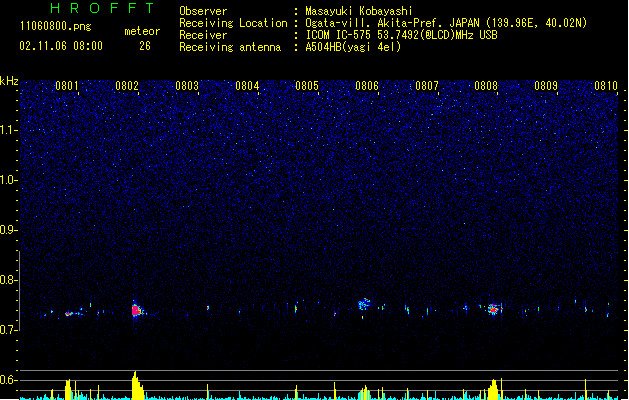The image size is (629, 400).
Task: Click the cyan meteor echo near 0806
Action: [364, 304]
